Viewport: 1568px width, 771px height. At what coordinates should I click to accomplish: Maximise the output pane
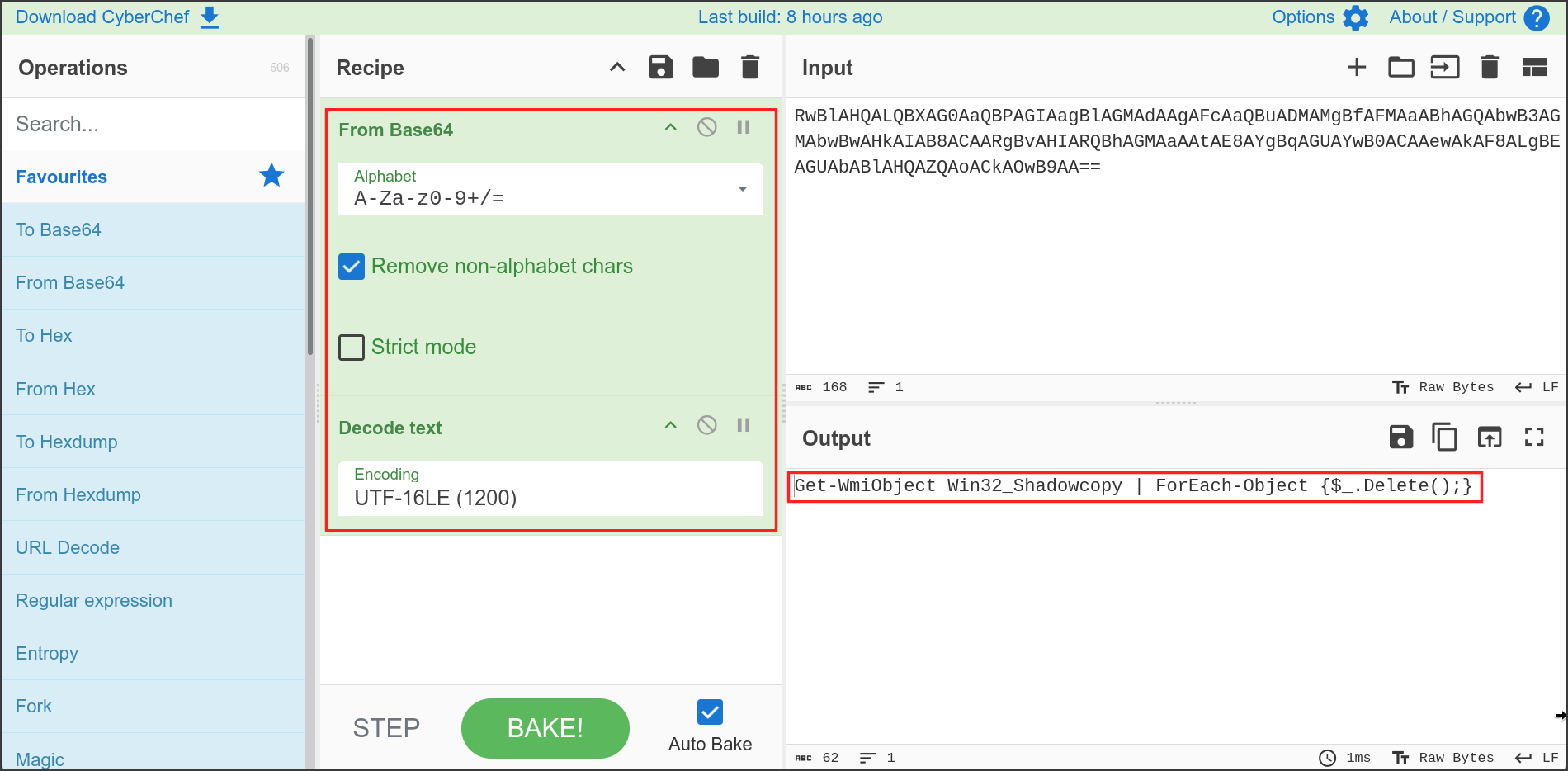click(x=1534, y=438)
